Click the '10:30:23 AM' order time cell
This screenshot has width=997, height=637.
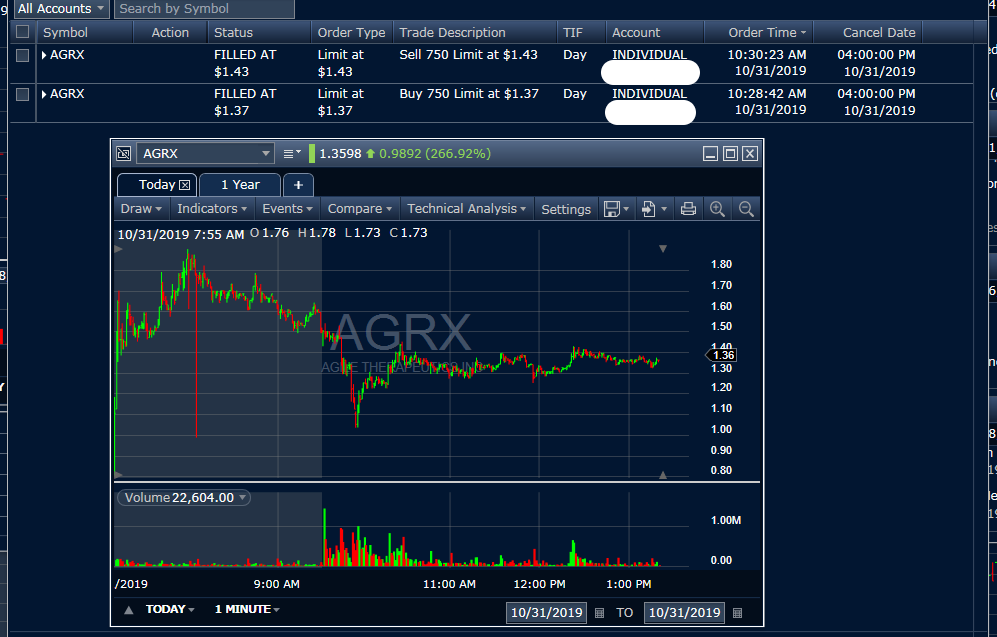point(767,55)
